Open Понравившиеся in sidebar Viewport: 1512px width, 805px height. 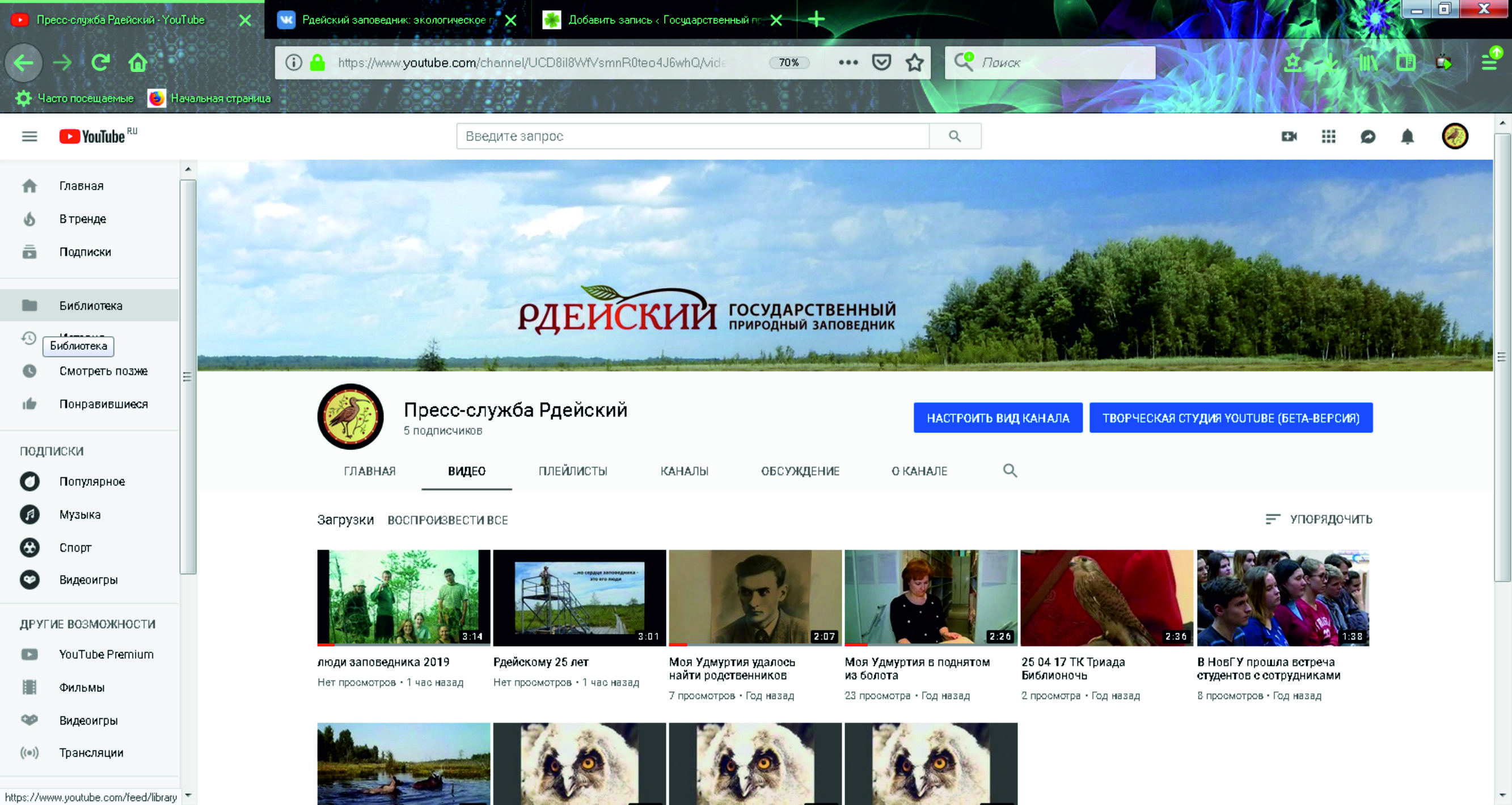tap(89, 404)
